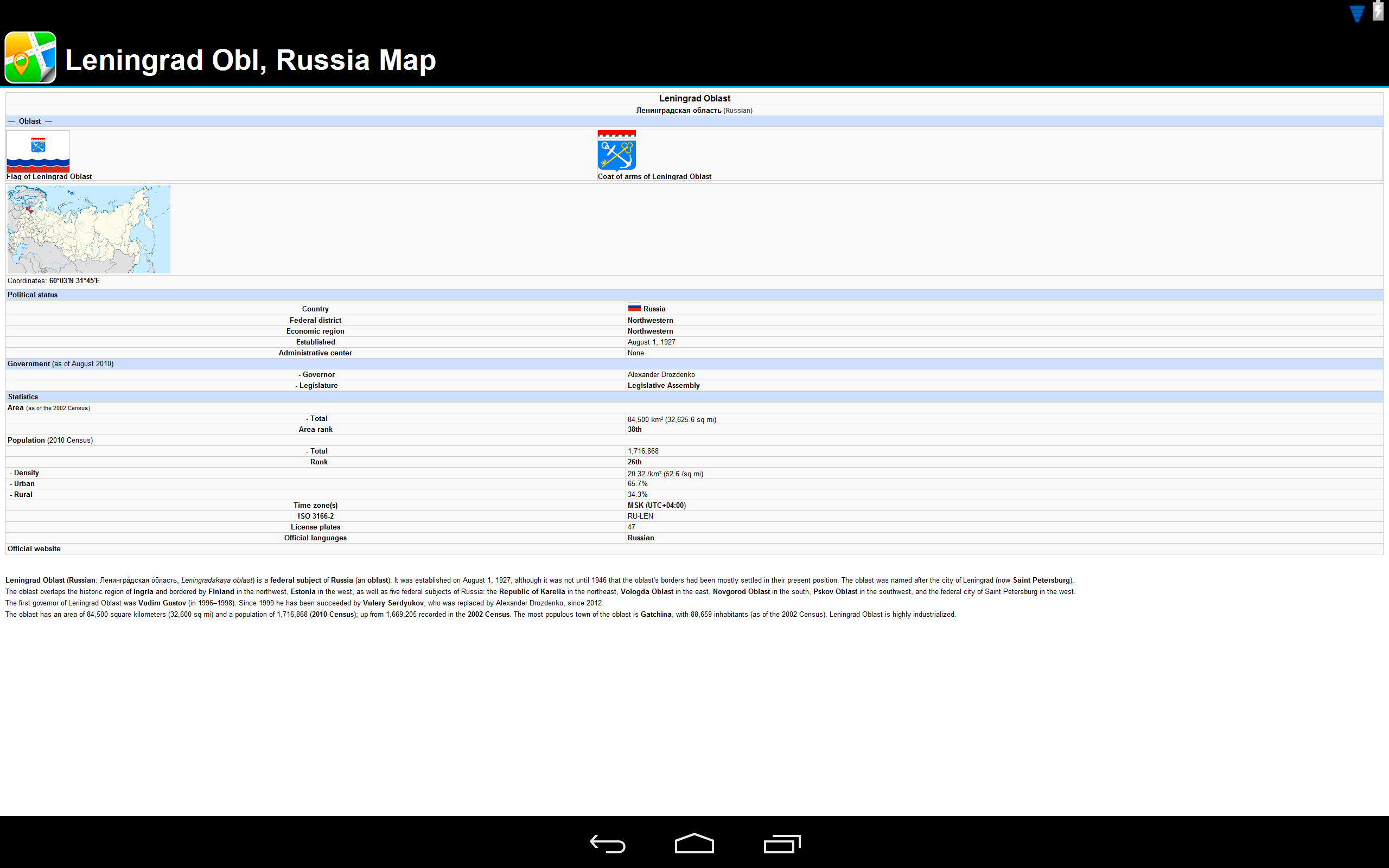Open recent apps with the Recents icon
This screenshot has width=1389, height=868.
(782, 843)
